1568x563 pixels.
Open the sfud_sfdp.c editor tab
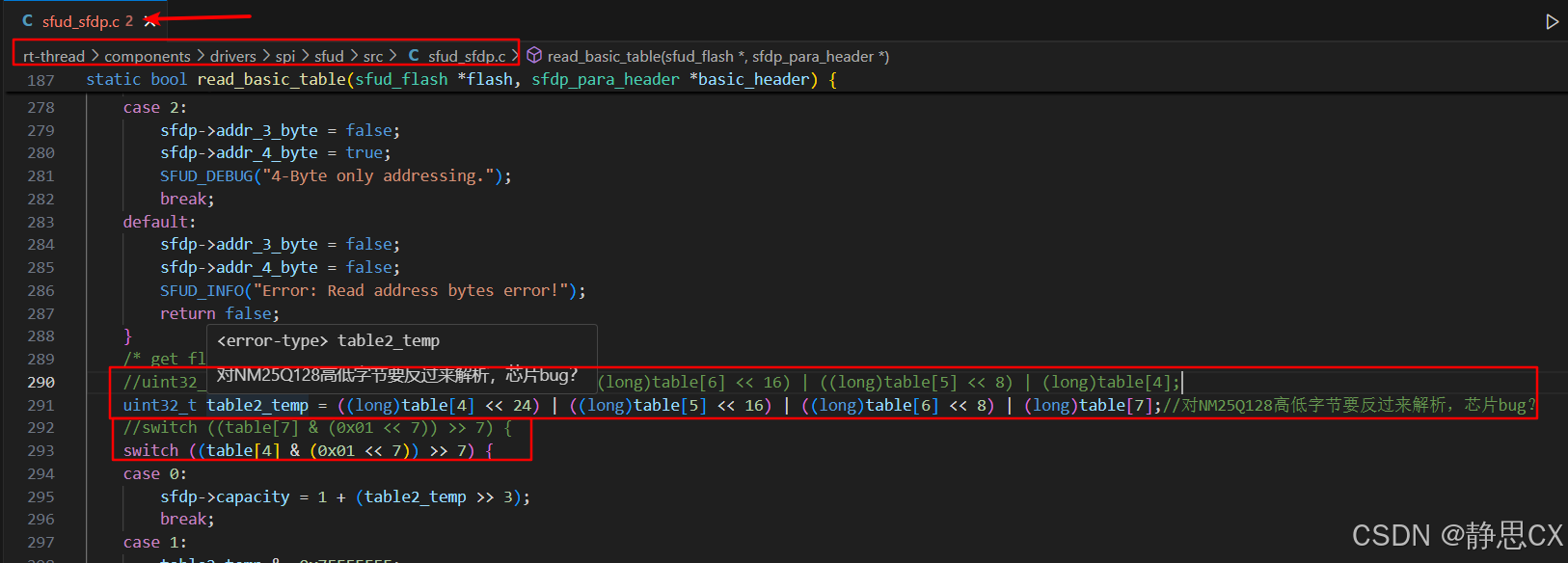[80, 20]
